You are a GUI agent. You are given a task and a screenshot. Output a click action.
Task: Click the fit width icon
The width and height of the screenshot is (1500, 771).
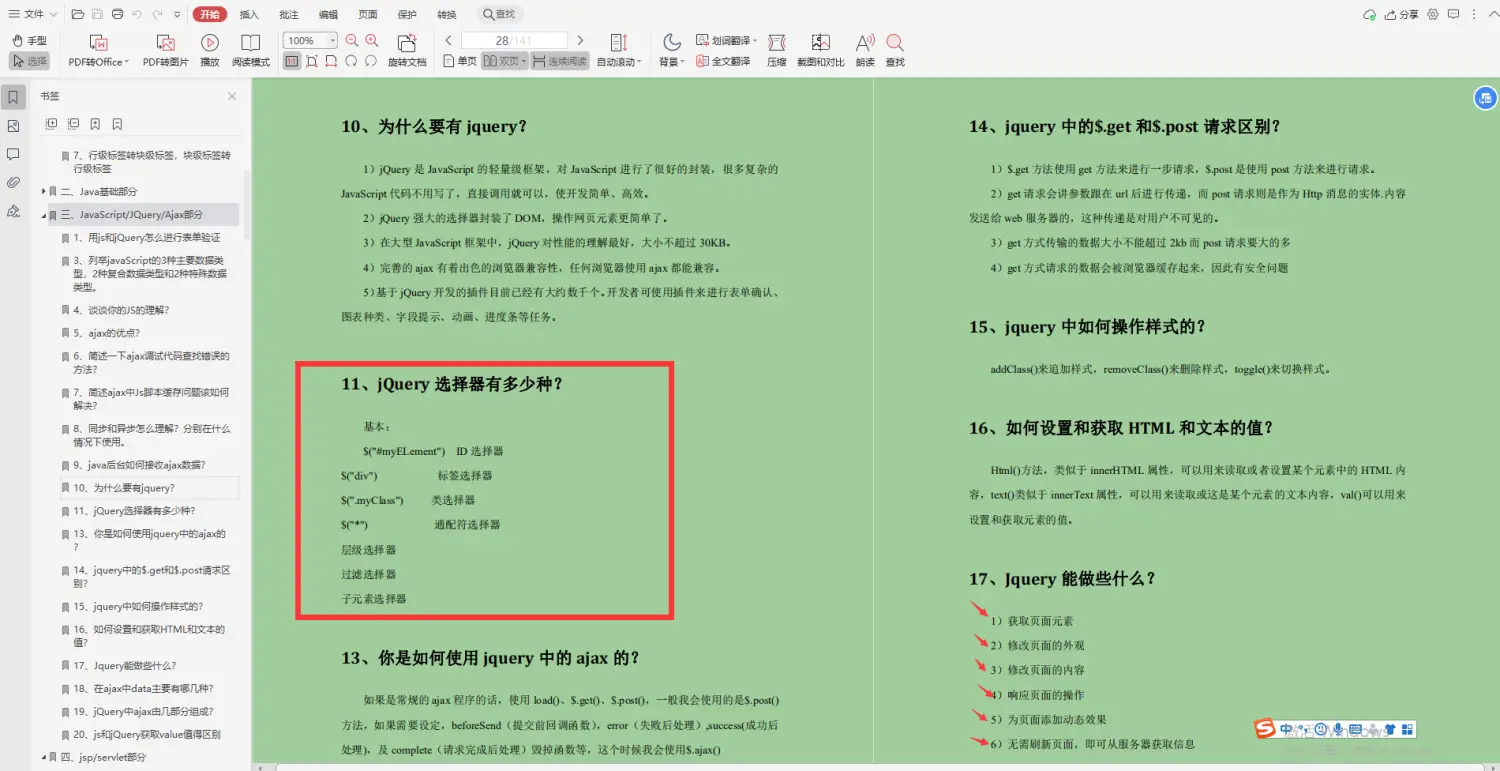[331, 61]
